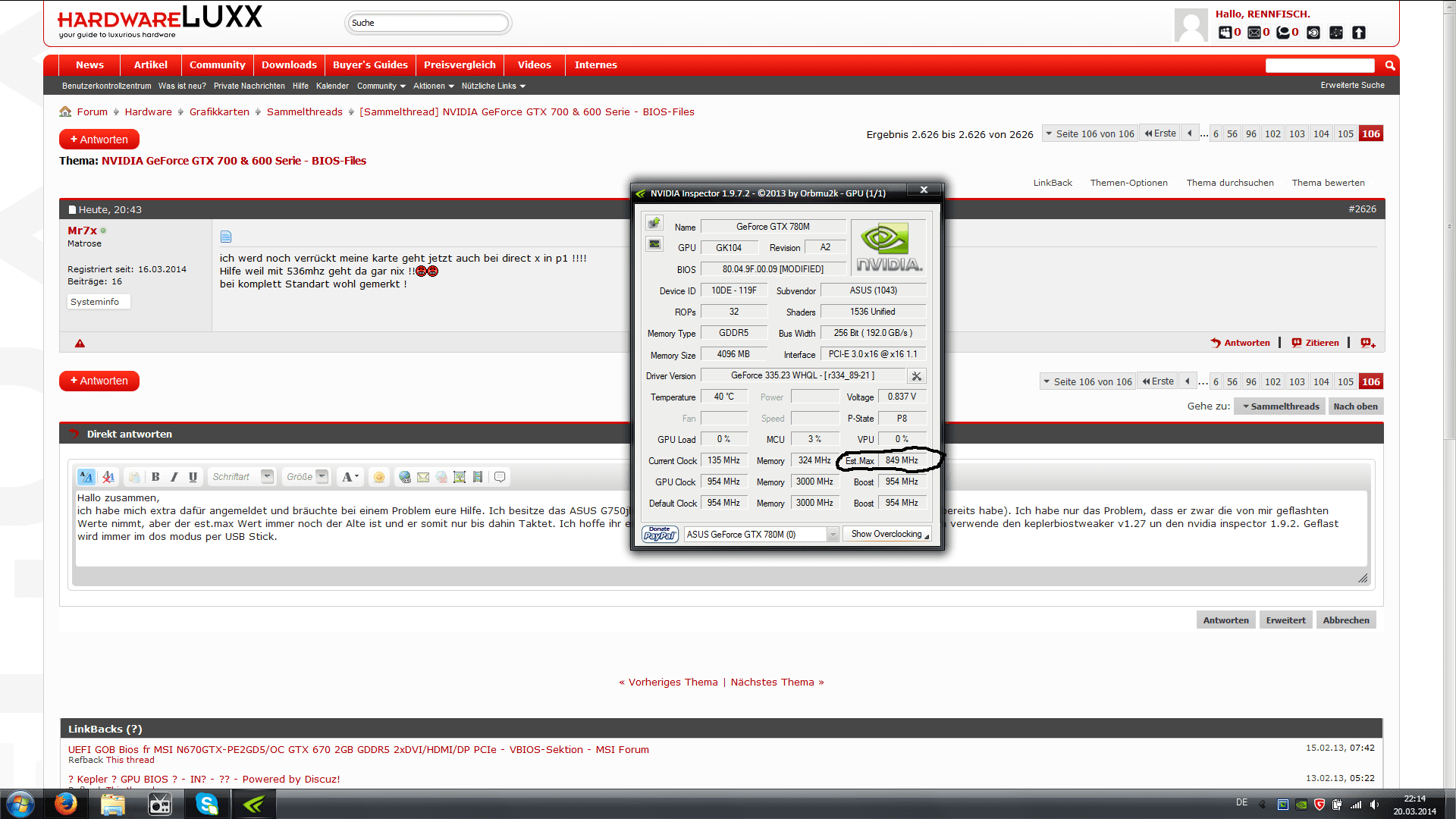Expand the GPU selection combo box

[x=832, y=535]
